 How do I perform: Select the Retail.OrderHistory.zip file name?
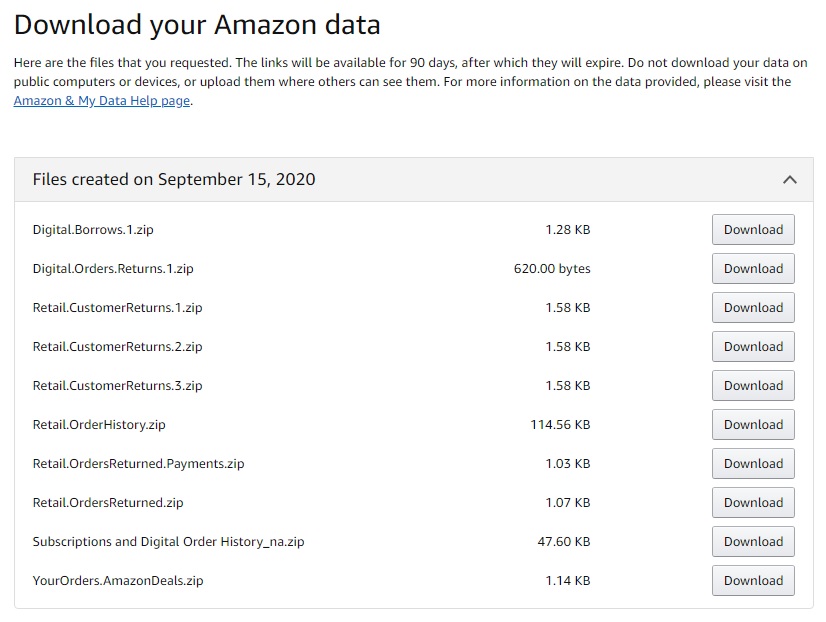pos(96,424)
